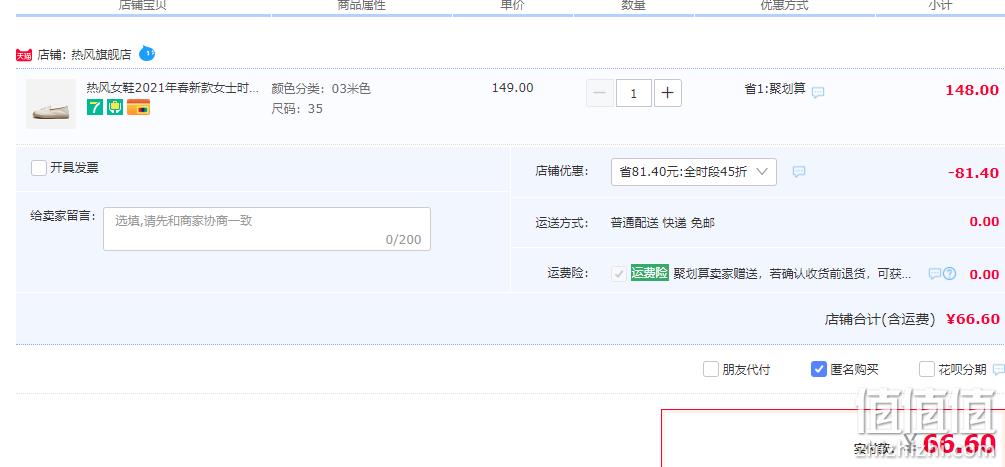Click the 颜色分类：03米色 attribute text
The height and width of the screenshot is (467, 1005).
[x=321, y=88]
